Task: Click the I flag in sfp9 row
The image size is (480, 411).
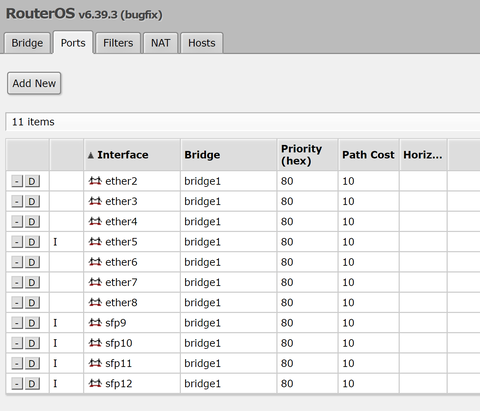Action: click(55, 323)
